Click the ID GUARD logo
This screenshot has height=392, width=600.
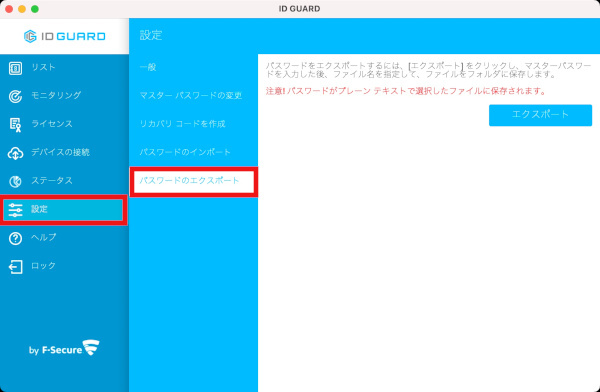click(64, 36)
